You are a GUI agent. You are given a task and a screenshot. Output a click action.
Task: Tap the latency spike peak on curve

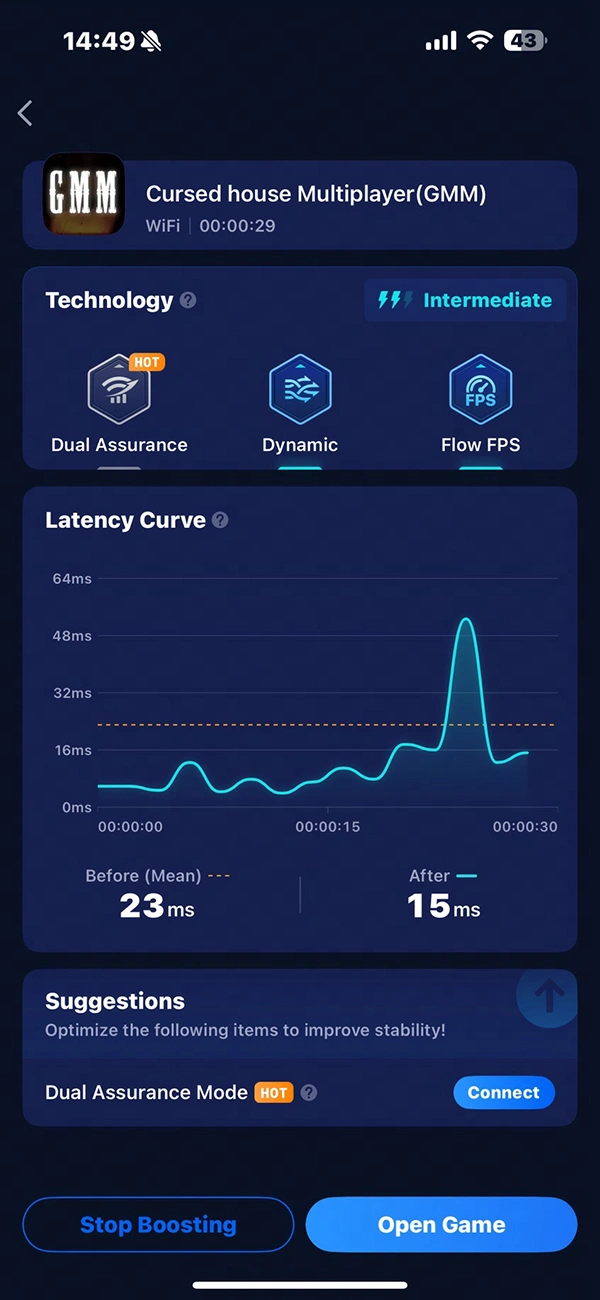(465, 621)
